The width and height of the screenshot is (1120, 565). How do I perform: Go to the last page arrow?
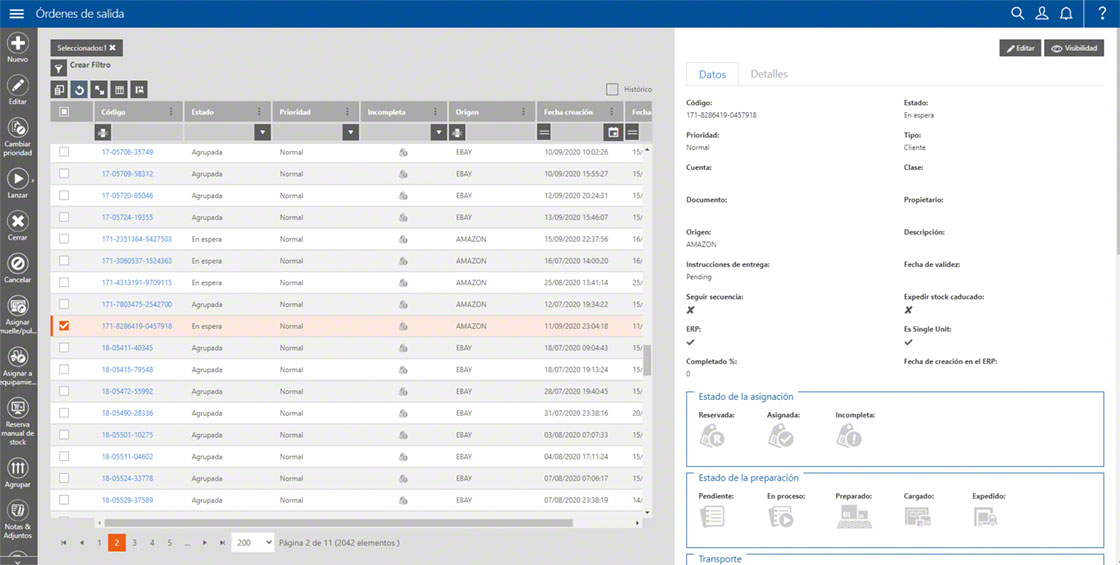click(222, 543)
